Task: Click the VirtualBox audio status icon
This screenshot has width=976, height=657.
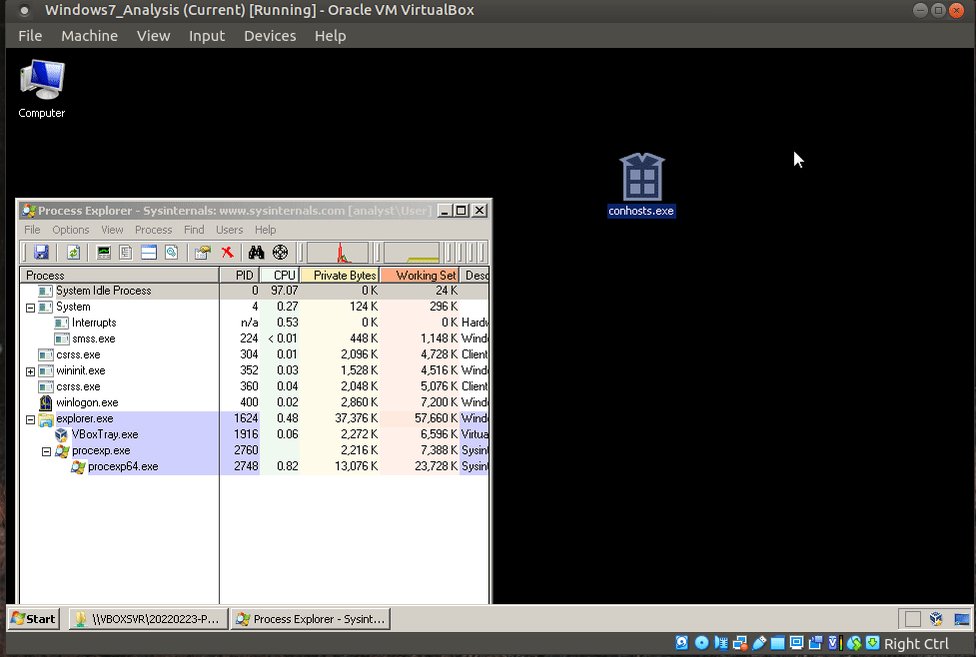Action: tap(721, 643)
